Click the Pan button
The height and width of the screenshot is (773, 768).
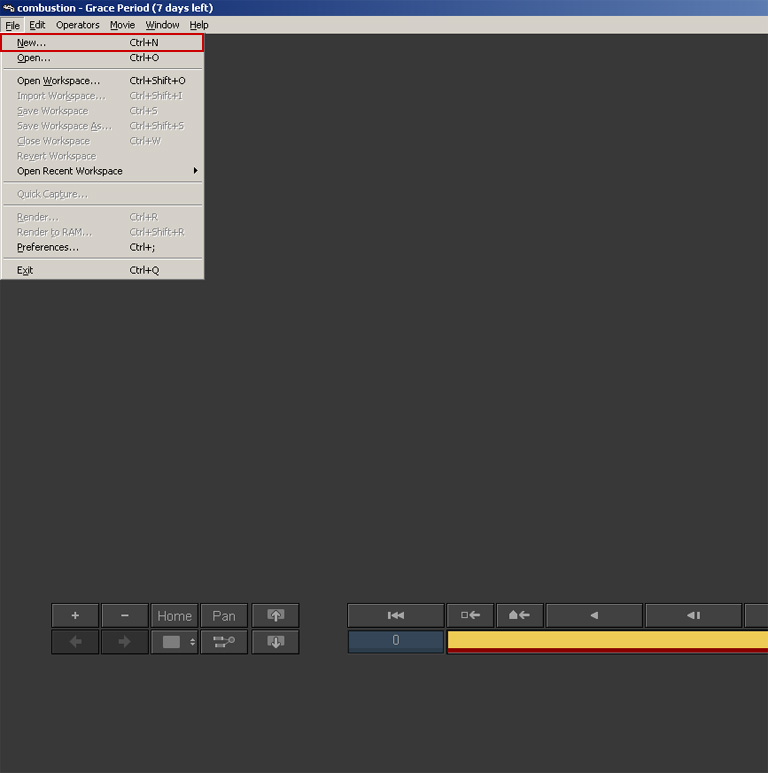(224, 615)
